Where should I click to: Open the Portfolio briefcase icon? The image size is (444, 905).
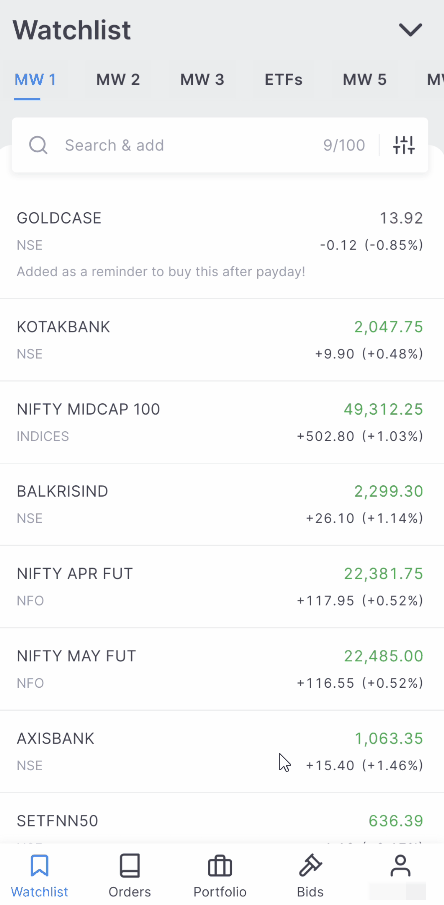tap(219, 866)
